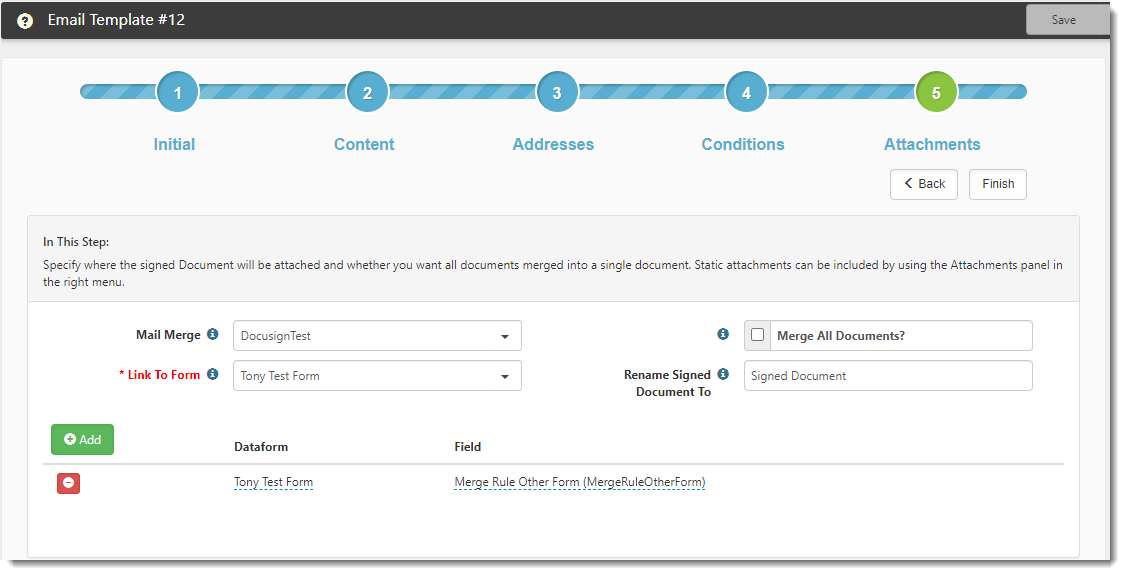Go to step 3 circle
The image size is (1125, 575).
557,92
